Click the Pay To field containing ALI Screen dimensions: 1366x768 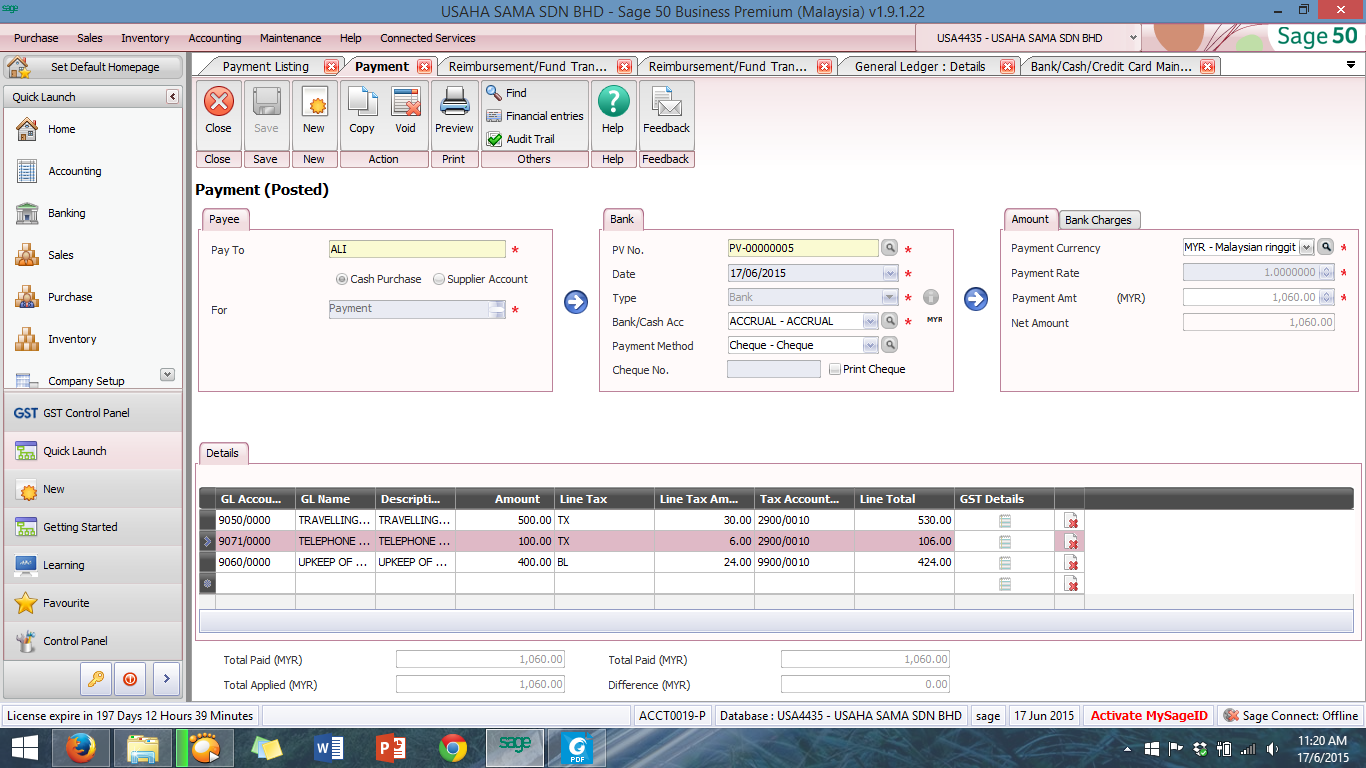[x=417, y=249]
